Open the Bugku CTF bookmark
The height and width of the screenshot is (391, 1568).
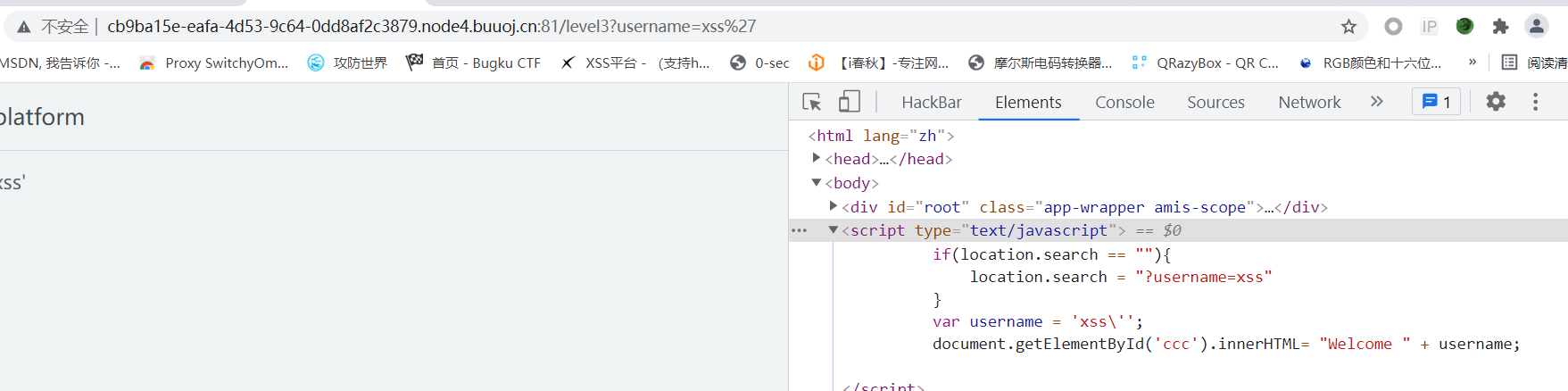(x=473, y=62)
